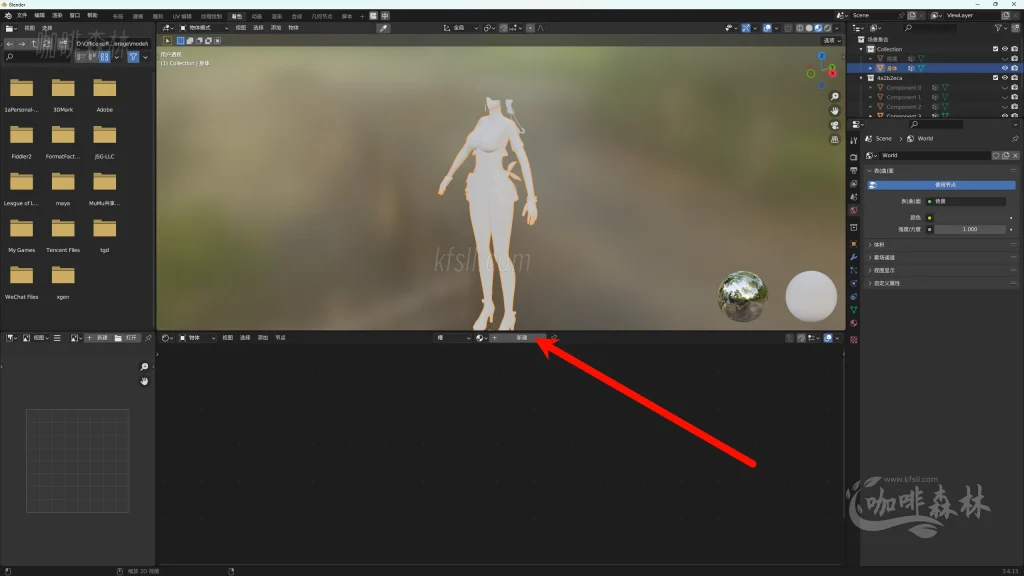Click the image editor pan hand
Viewport: 1024px width, 576px height.
(x=144, y=381)
